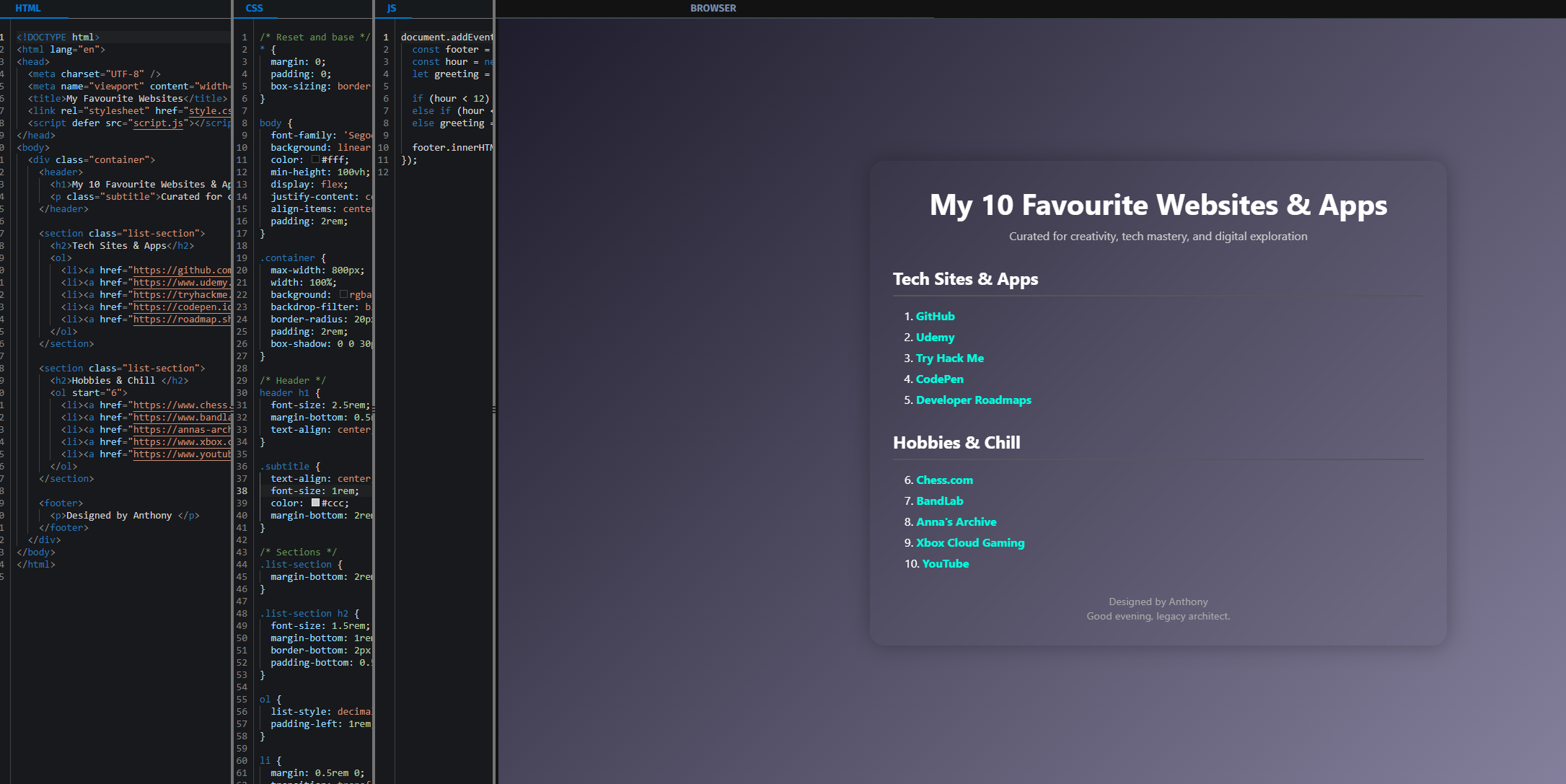Open the CodePen link
This screenshot has height=784, width=1566.
(x=939, y=379)
